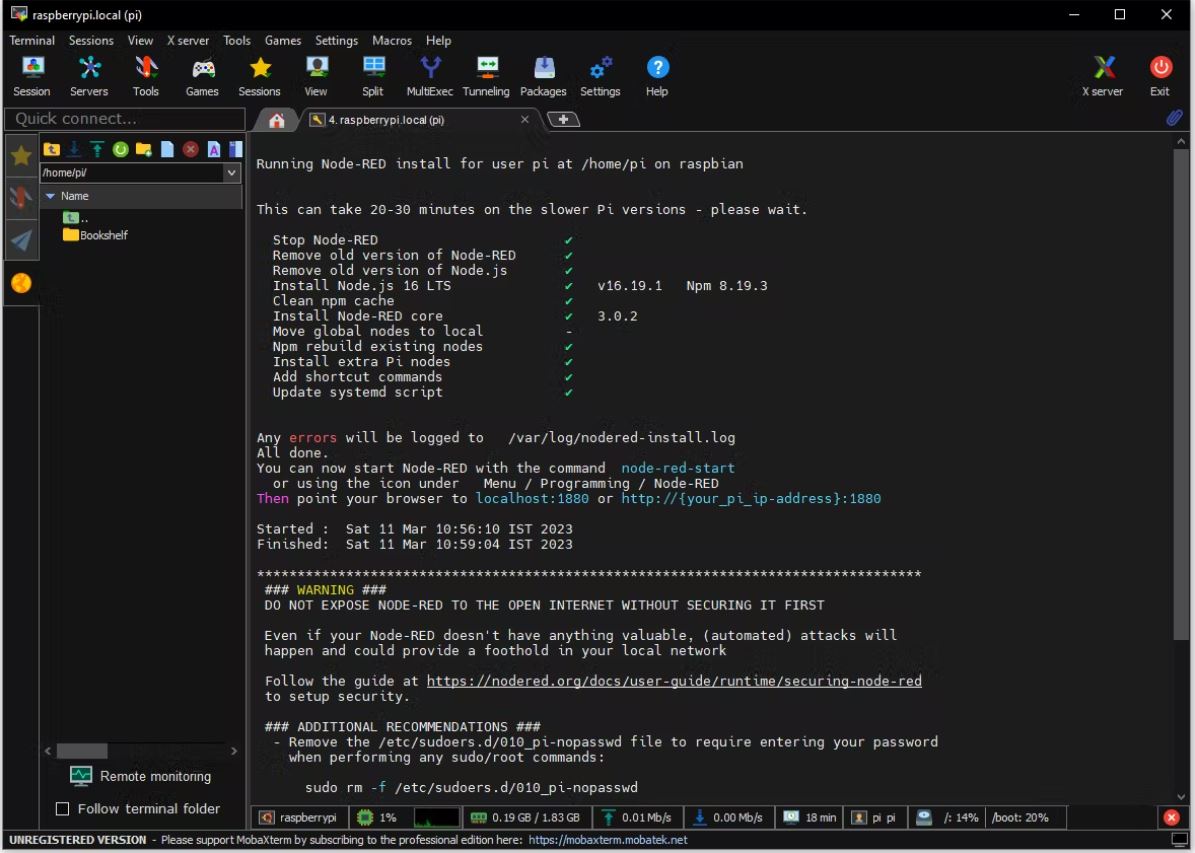Click the red SFTP delete icon

pos(191,149)
